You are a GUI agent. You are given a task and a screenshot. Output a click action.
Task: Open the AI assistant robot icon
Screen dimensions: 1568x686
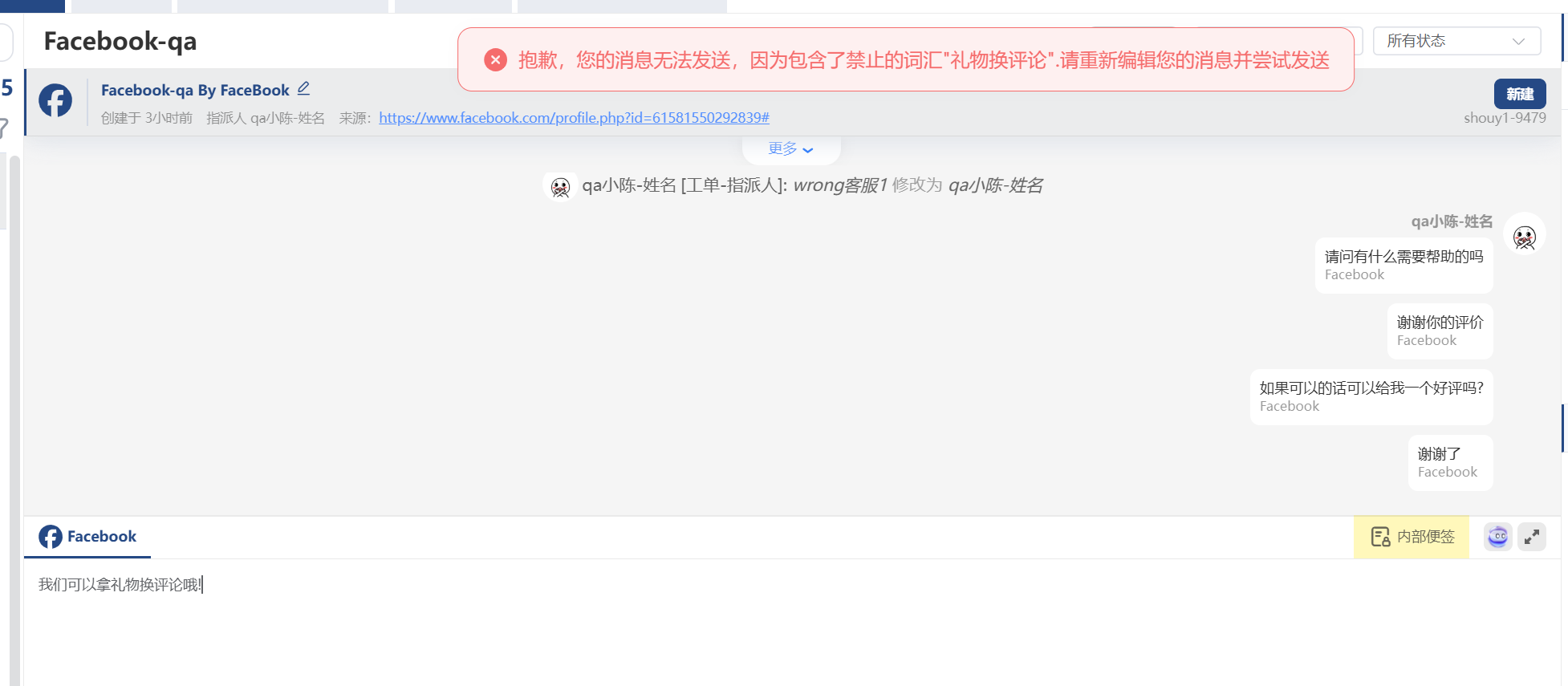click(x=1497, y=537)
